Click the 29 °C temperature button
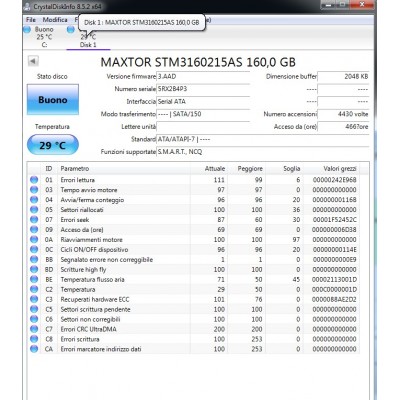The width and height of the screenshot is (400, 400). [53, 145]
